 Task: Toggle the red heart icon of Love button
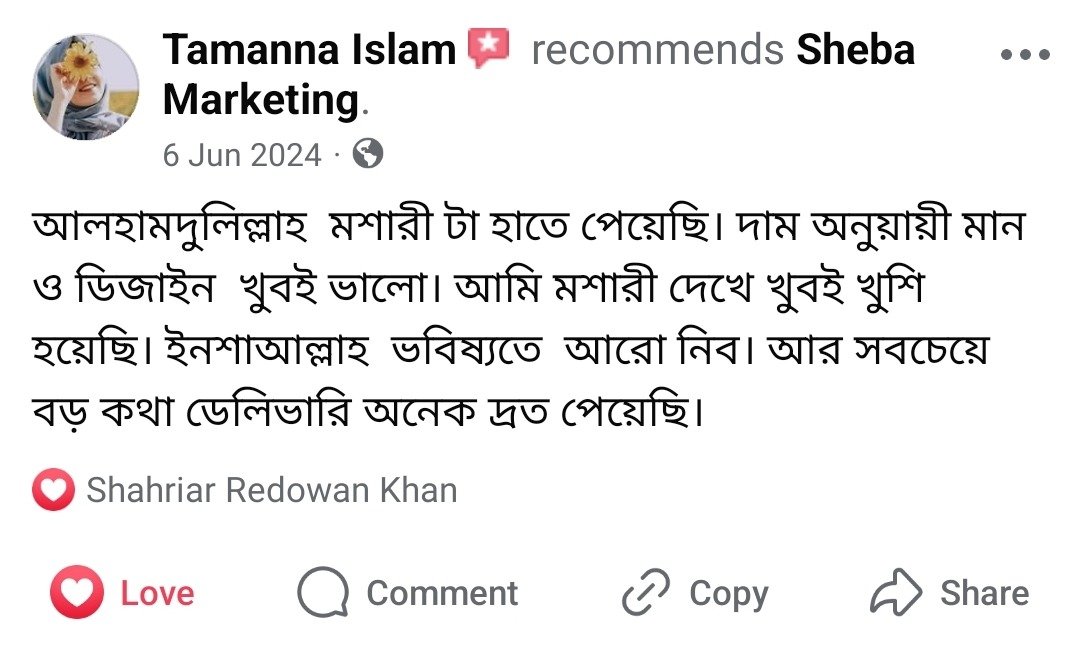tap(76, 593)
